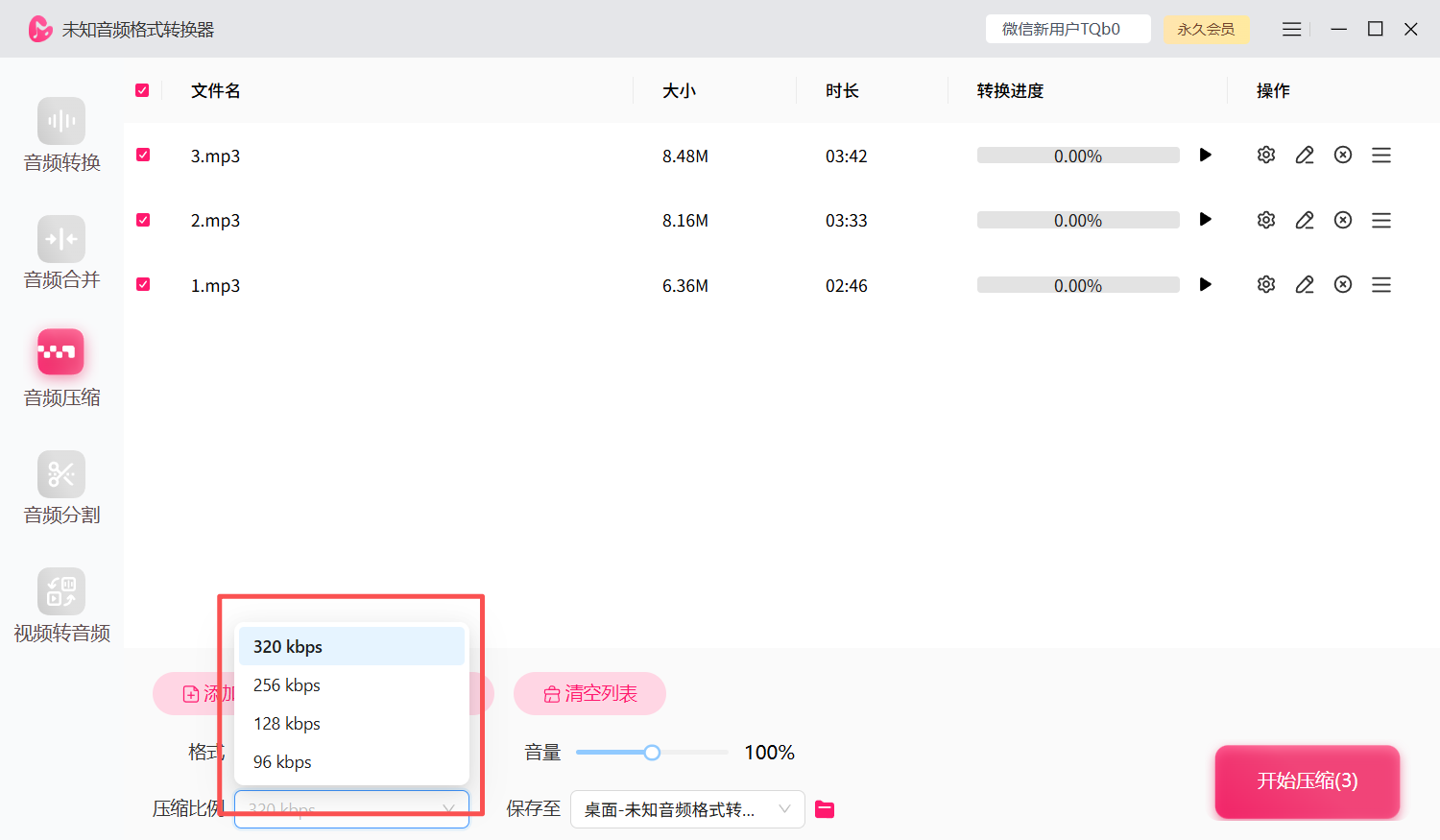Uncheck the 2.mp3 file checkbox
Image resolution: width=1440 pixels, height=840 pixels.
[x=143, y=220]
